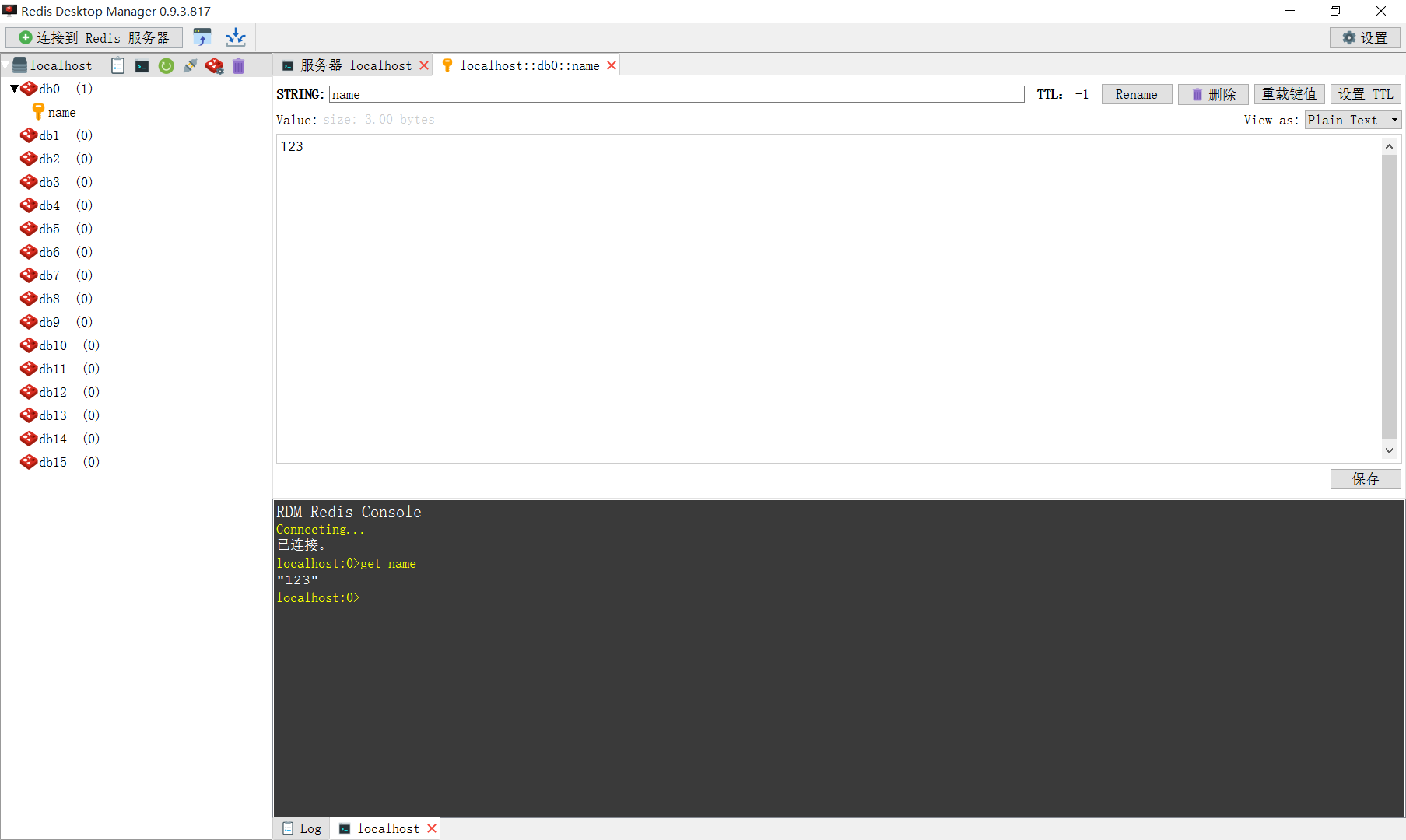The height and width of the screenshot is (840, 1406).
Task: Select db6 in the database tree
Action: [49, 252]
